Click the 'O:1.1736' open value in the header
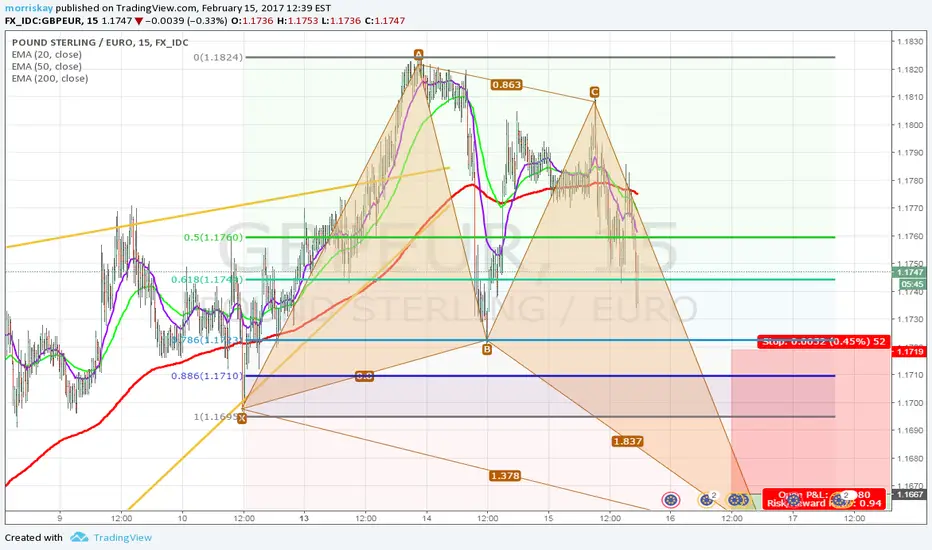The height and width of the screenshot is (550, 932). click(x=252, y=21)
